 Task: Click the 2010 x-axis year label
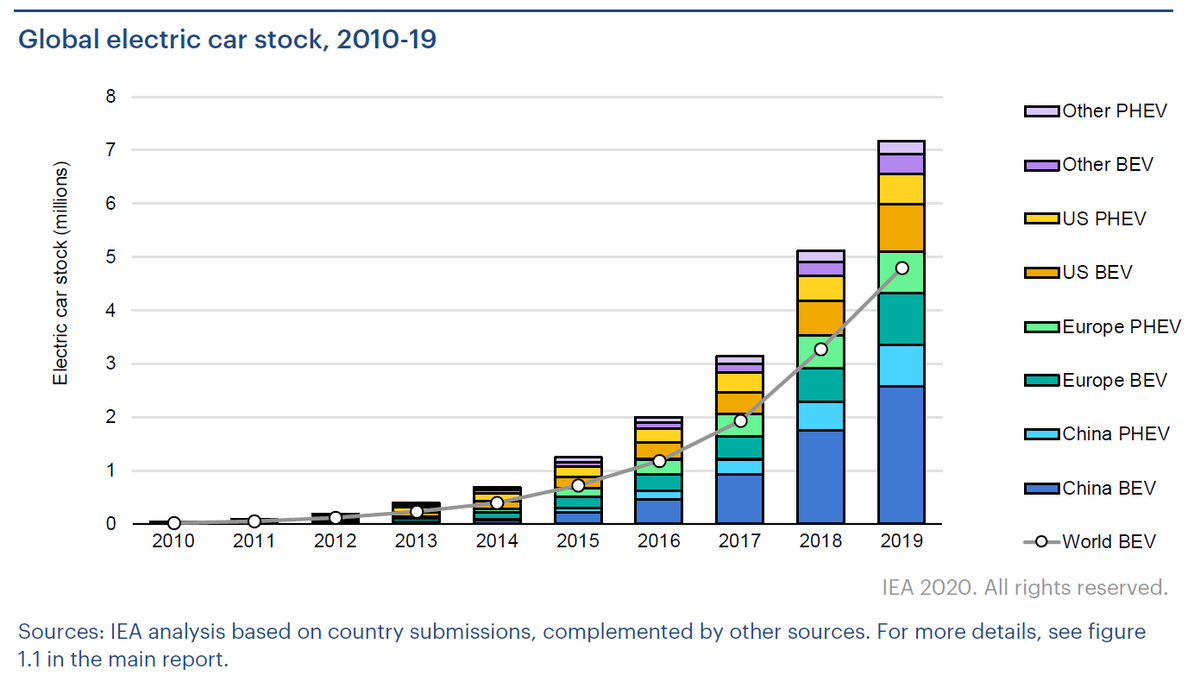tap(172, 541)
